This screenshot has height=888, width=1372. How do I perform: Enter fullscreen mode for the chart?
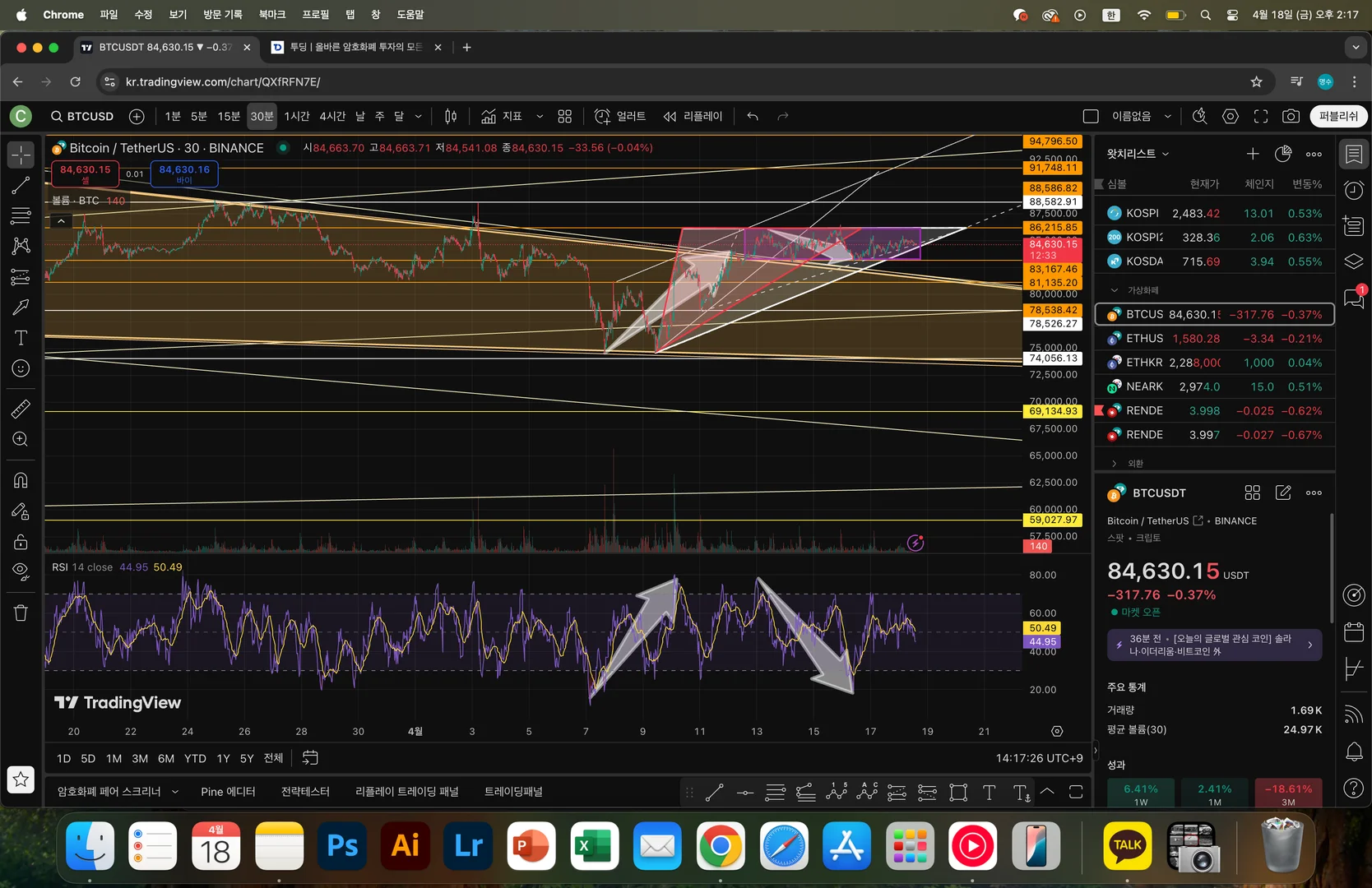pos(1260,117)
